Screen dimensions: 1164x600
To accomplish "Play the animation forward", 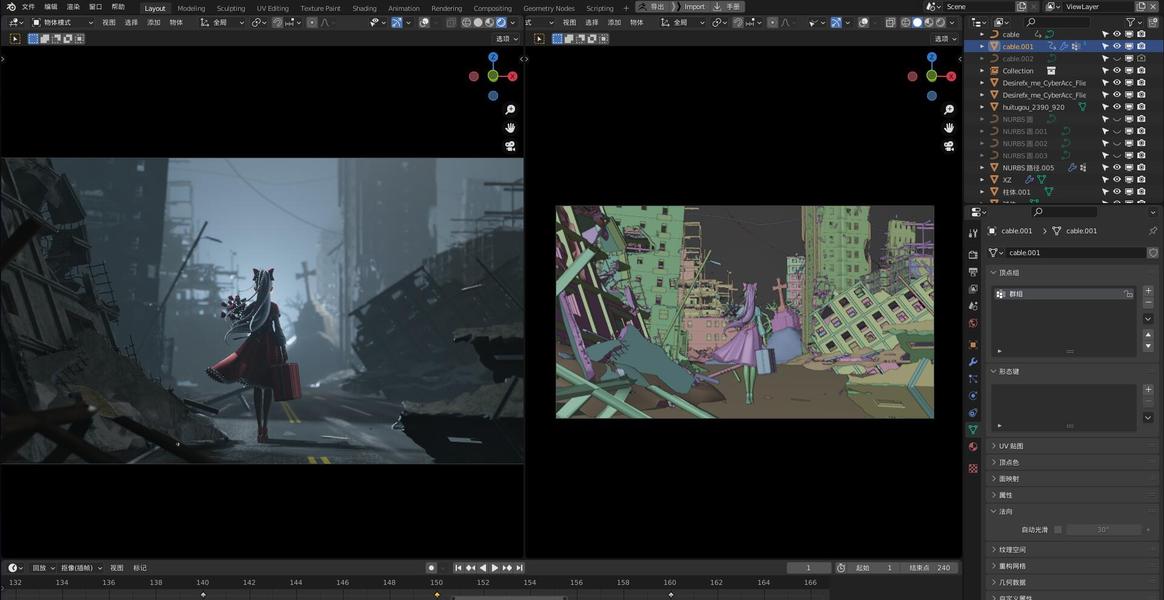I will click(x=495, y=567).
